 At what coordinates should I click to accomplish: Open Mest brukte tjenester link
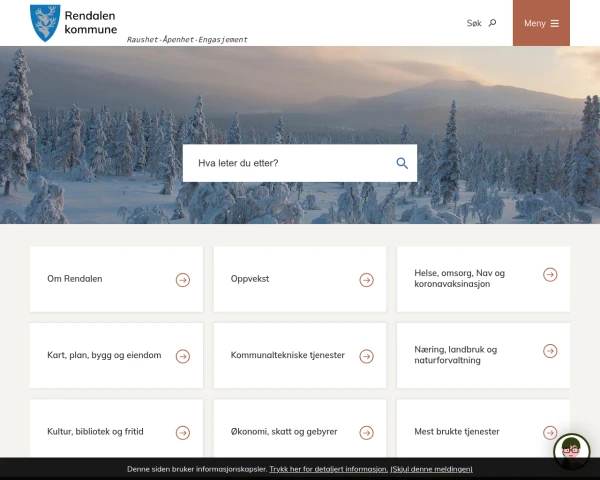pyautogui.click(x=457, y=432)
